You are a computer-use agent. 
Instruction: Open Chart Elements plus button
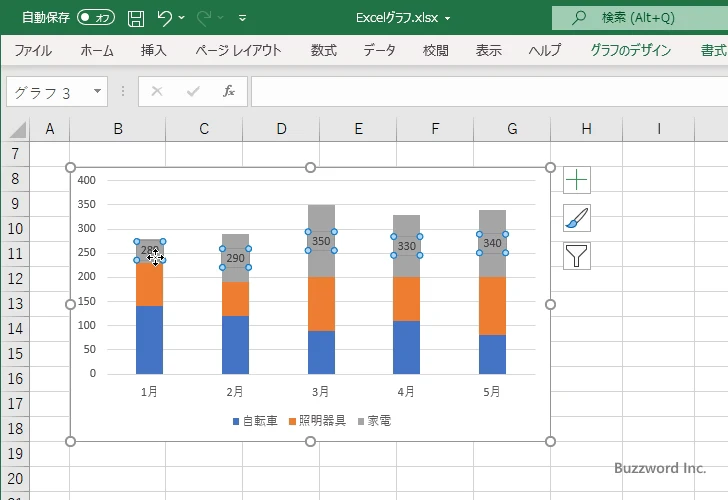coord(577,180)
